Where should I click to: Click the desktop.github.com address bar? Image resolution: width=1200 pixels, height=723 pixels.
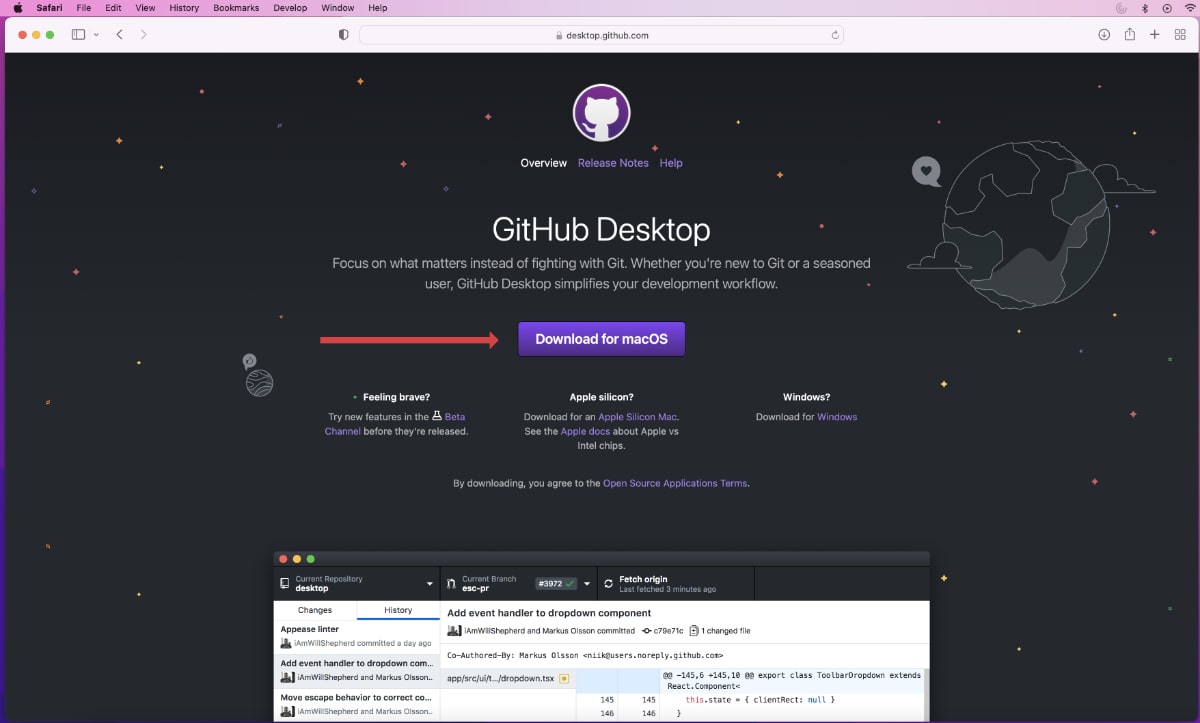click(x=600, y=35)
